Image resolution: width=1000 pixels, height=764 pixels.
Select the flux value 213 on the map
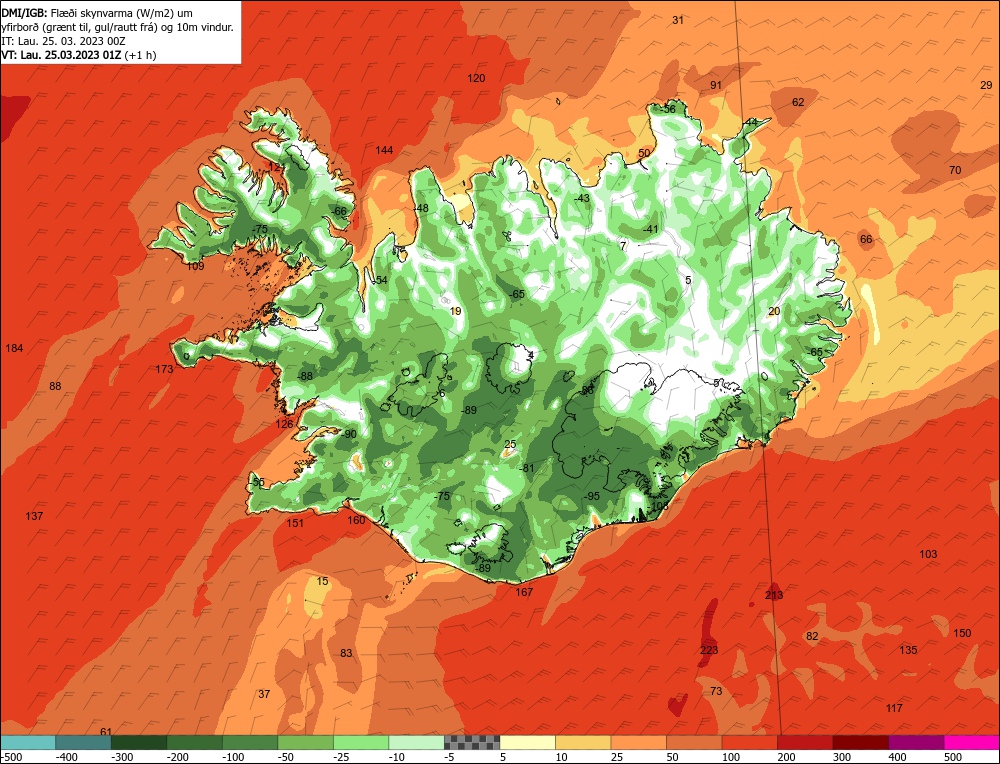pos(774,595)
